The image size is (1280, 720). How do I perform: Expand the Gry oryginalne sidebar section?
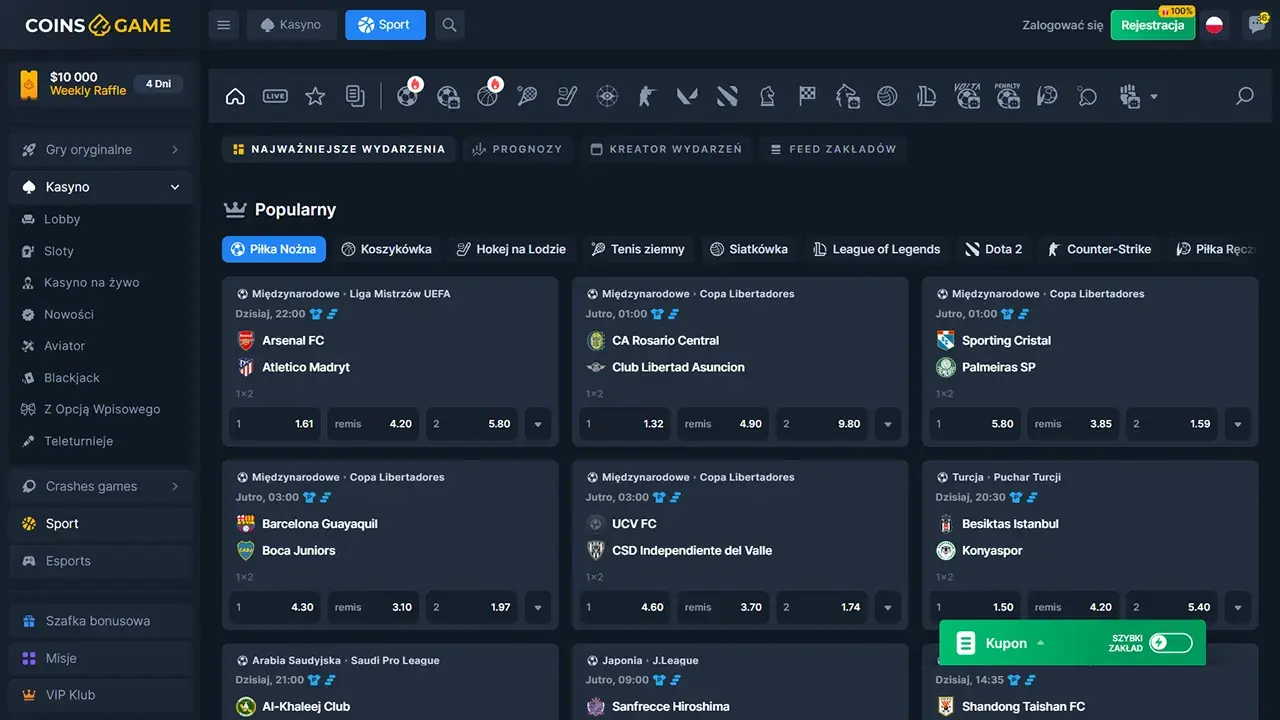(x=100, y=150)
